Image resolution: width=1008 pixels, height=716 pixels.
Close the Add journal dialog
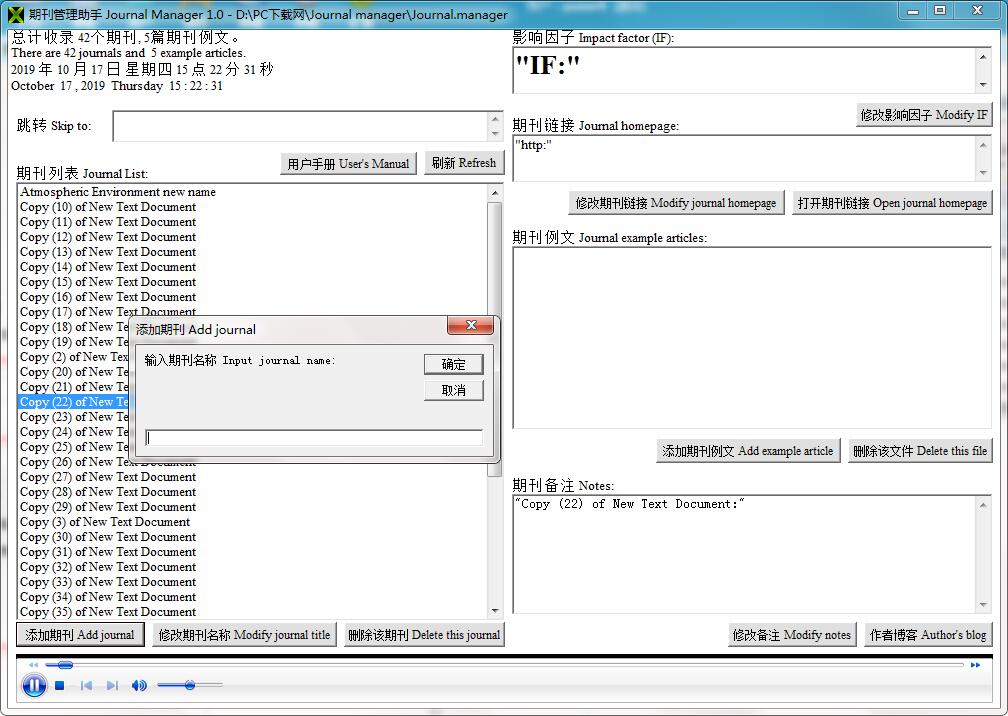[471, 325]
